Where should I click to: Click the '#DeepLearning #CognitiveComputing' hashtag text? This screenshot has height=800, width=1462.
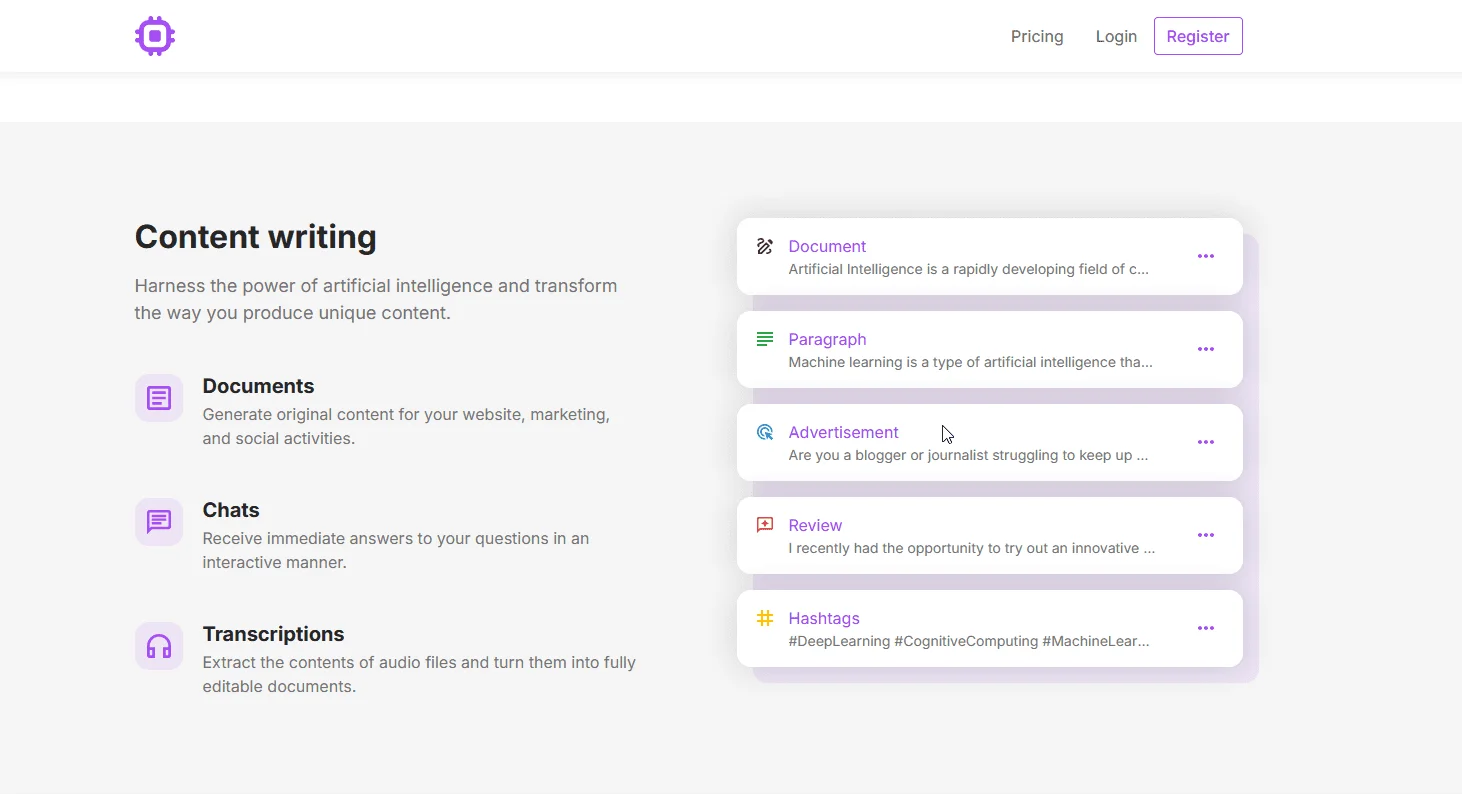coord(913,641)
